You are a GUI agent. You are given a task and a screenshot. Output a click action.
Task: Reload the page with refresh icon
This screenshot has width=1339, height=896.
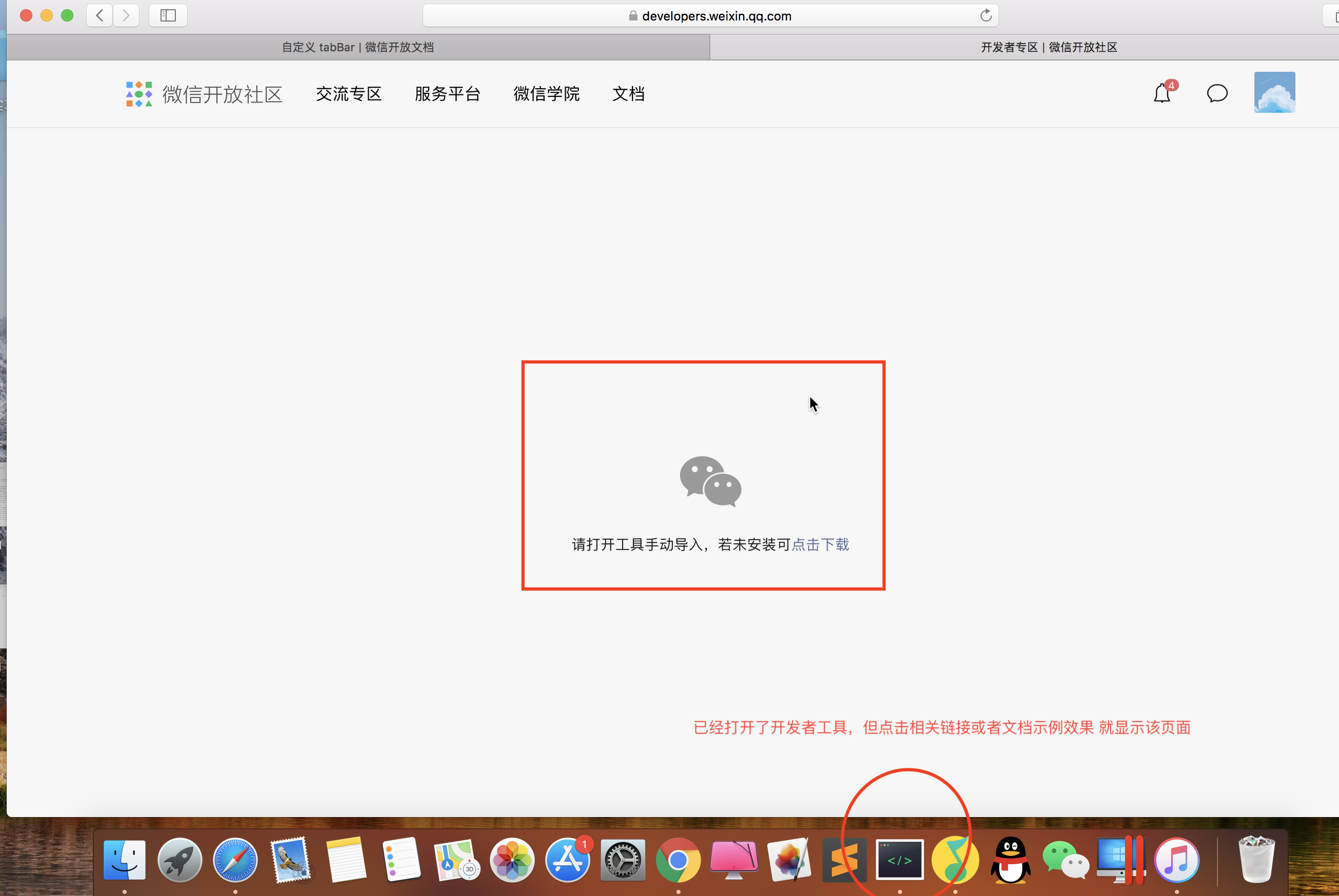tap(985, 15)
